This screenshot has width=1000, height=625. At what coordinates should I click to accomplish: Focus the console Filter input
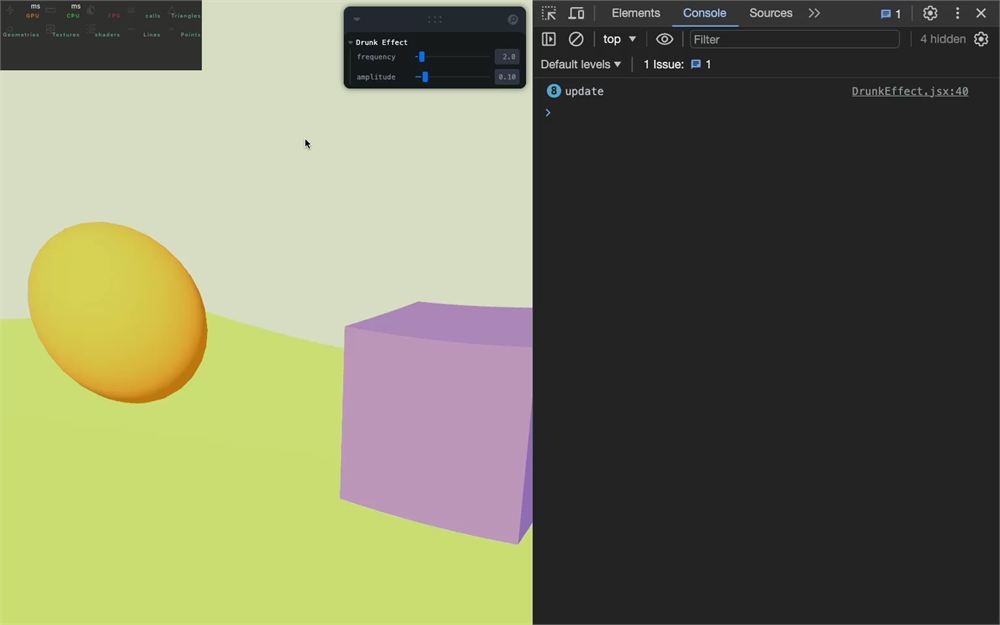point(794,39)
